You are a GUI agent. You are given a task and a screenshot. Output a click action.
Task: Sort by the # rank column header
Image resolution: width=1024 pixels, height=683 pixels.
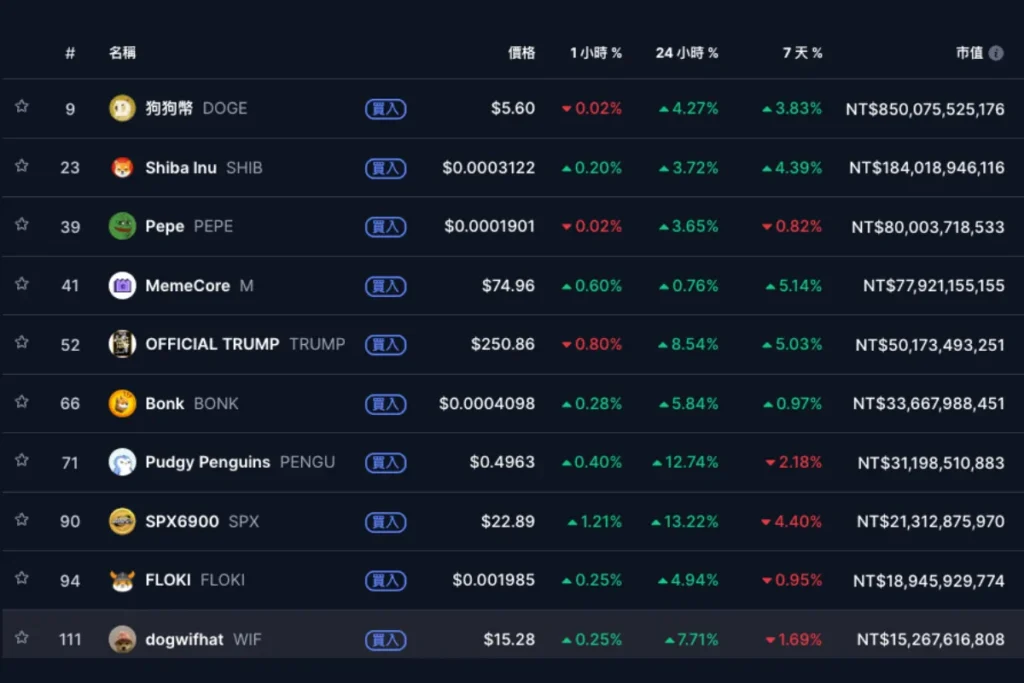[x=70, y=53]
